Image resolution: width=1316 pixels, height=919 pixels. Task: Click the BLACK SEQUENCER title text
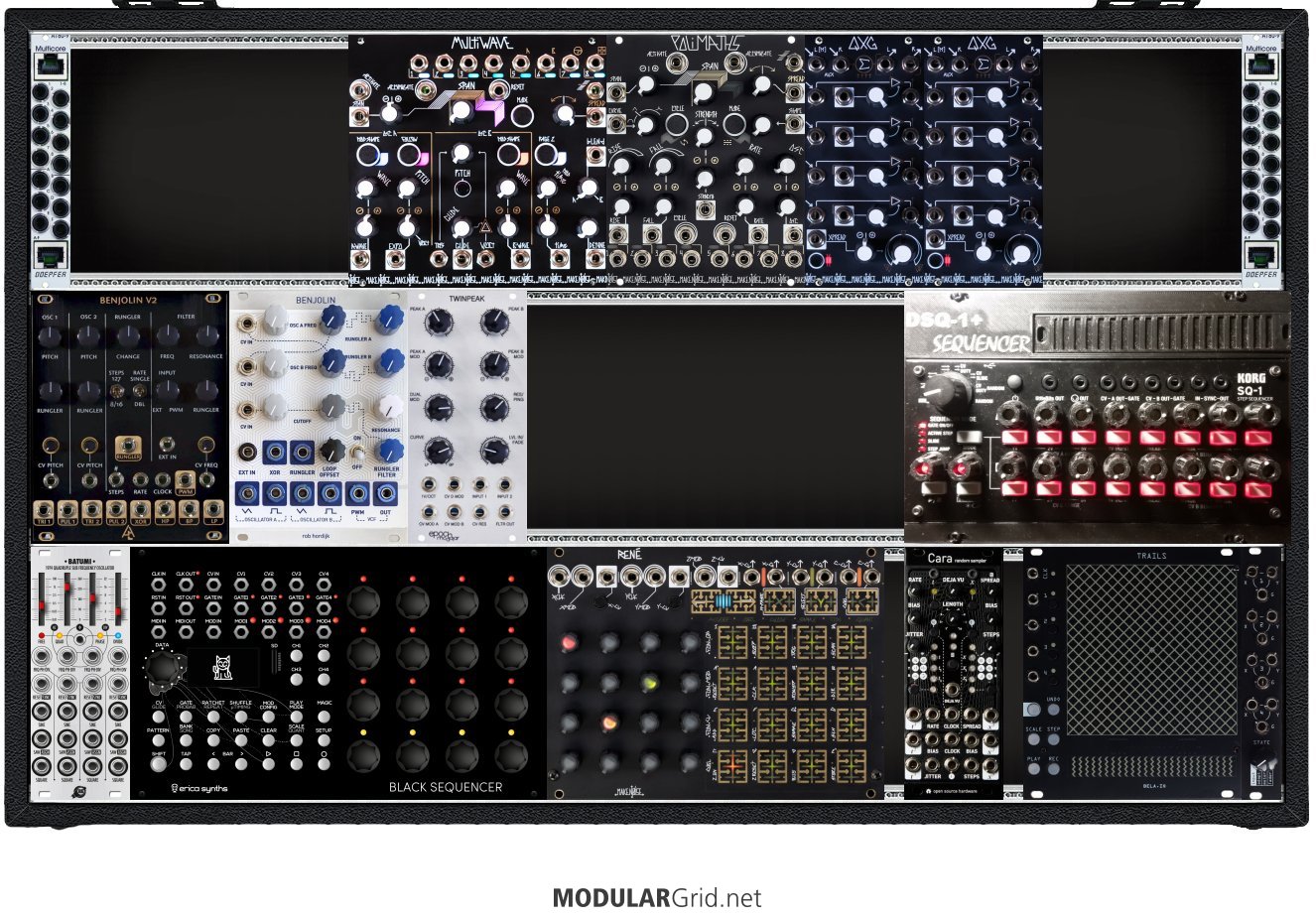click(x=446, y=787)
